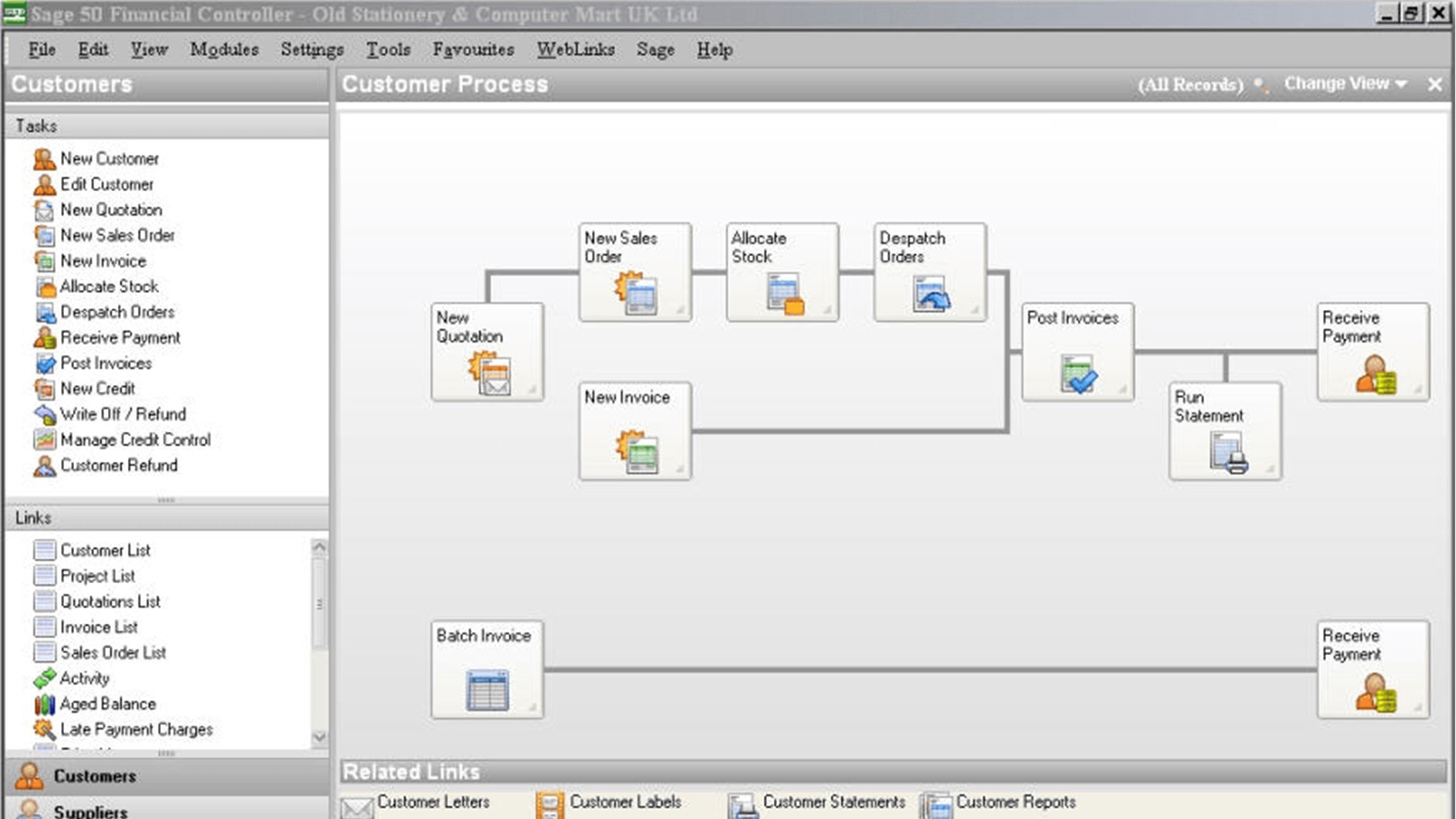
Task: Open the Favourites menu
Action: (473, 49)
